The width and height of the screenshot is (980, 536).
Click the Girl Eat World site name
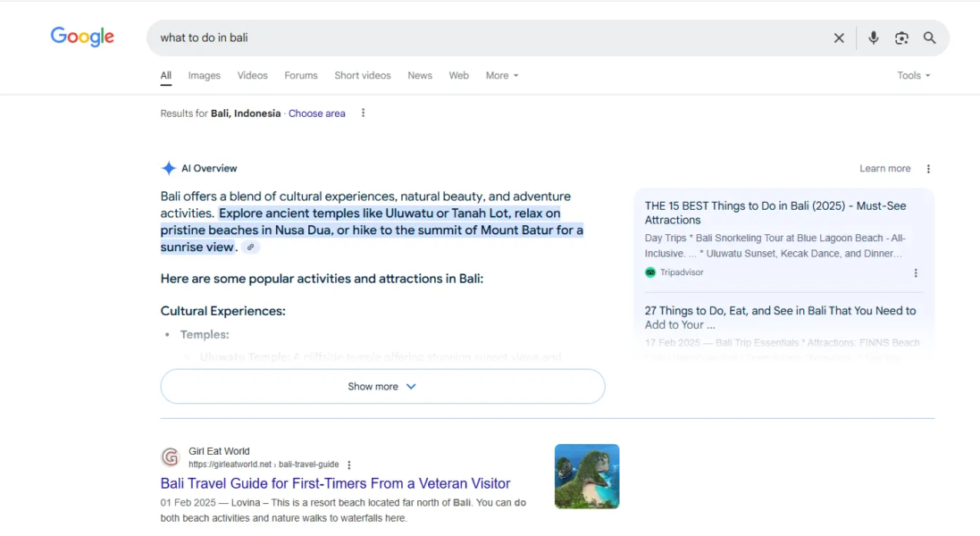(219, 451)
